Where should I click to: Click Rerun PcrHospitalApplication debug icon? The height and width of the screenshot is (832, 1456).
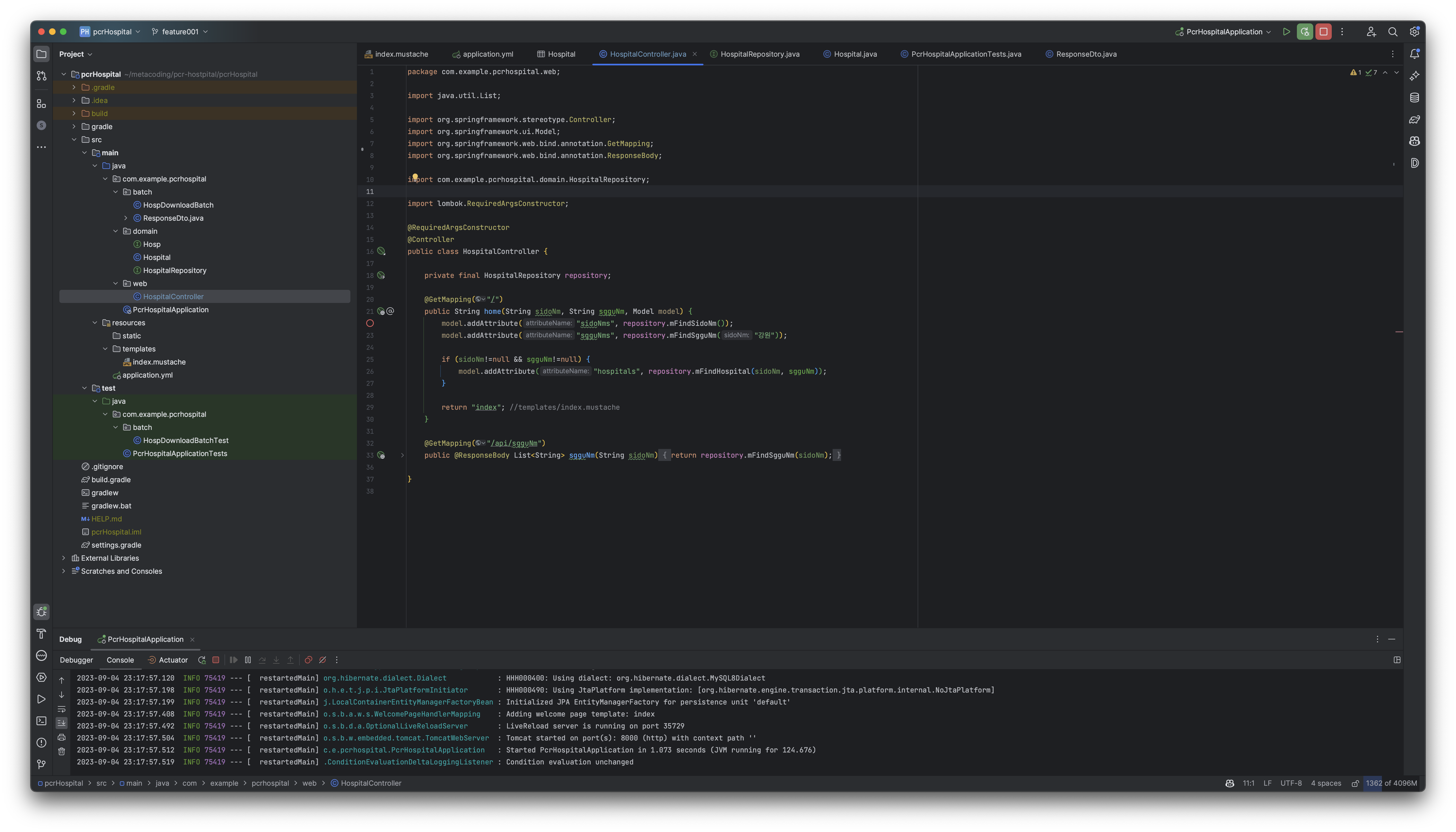[x=202, y=660]
